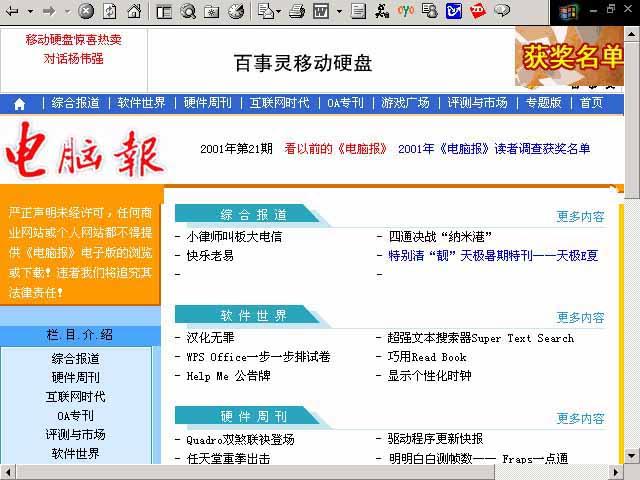640x480 pixels.
Task: Click the Forward arrow button
Action: tap(49, 11)
